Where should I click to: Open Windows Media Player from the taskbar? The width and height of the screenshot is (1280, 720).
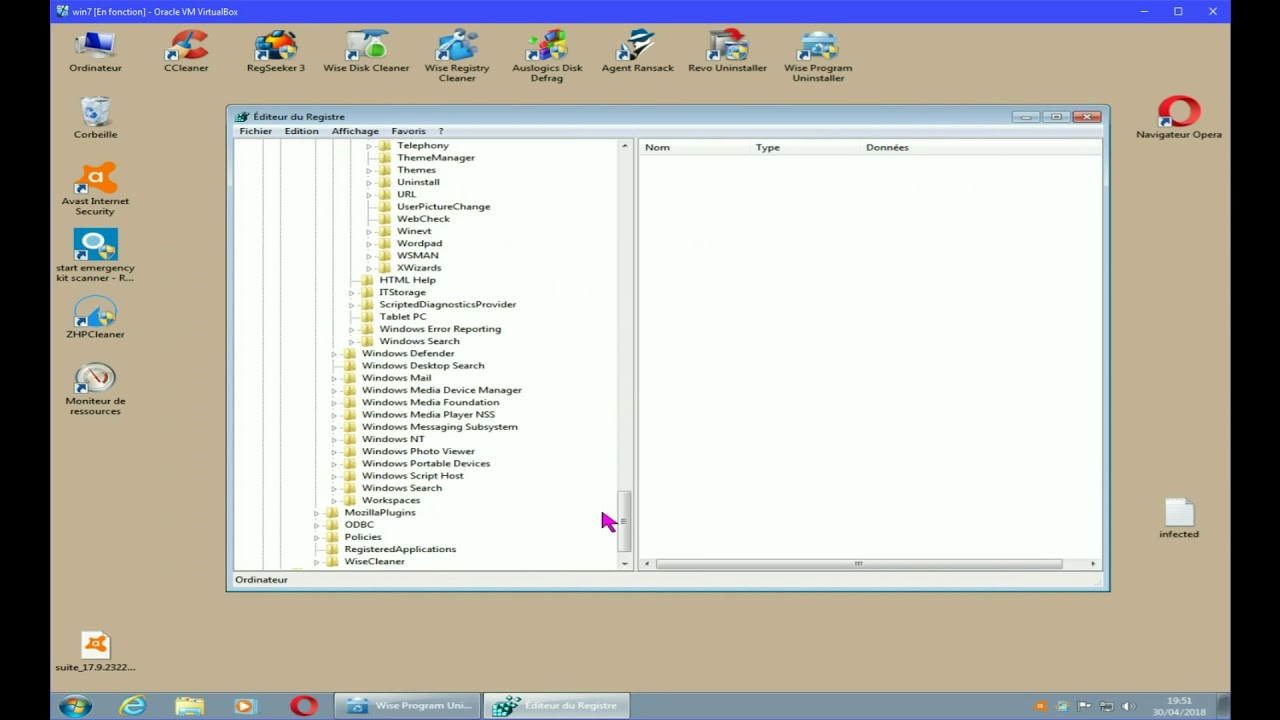click(245, 705)
